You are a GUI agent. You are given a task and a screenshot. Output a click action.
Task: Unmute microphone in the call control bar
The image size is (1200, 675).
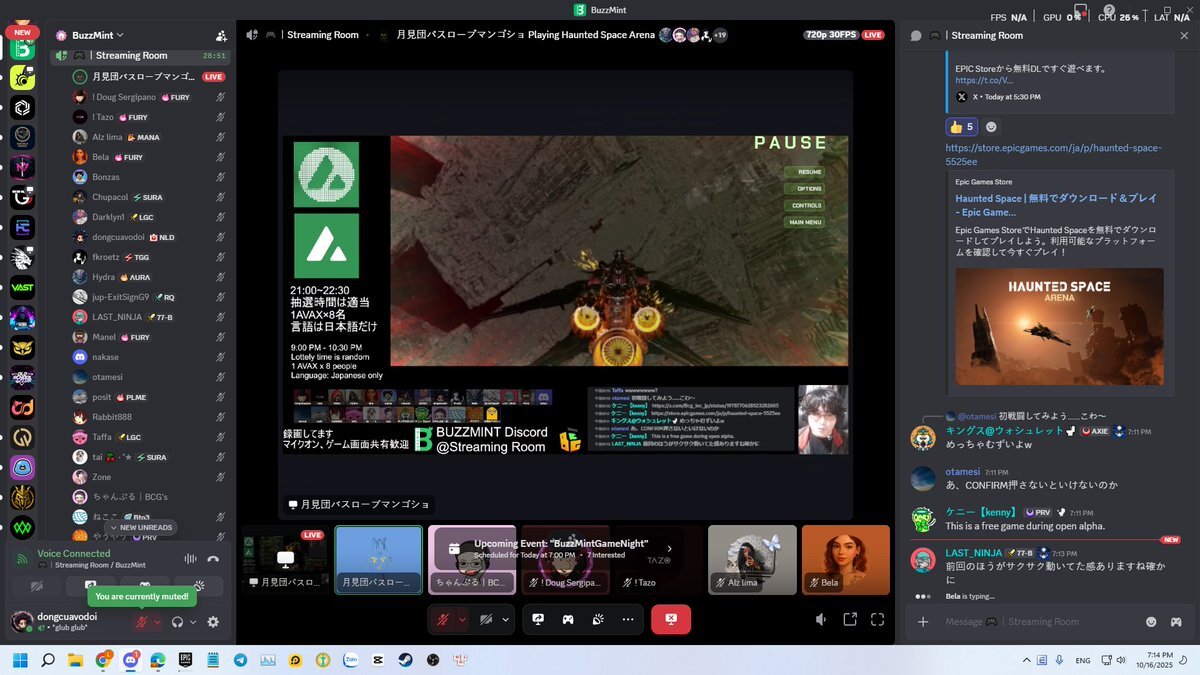[x=441, y=619]
